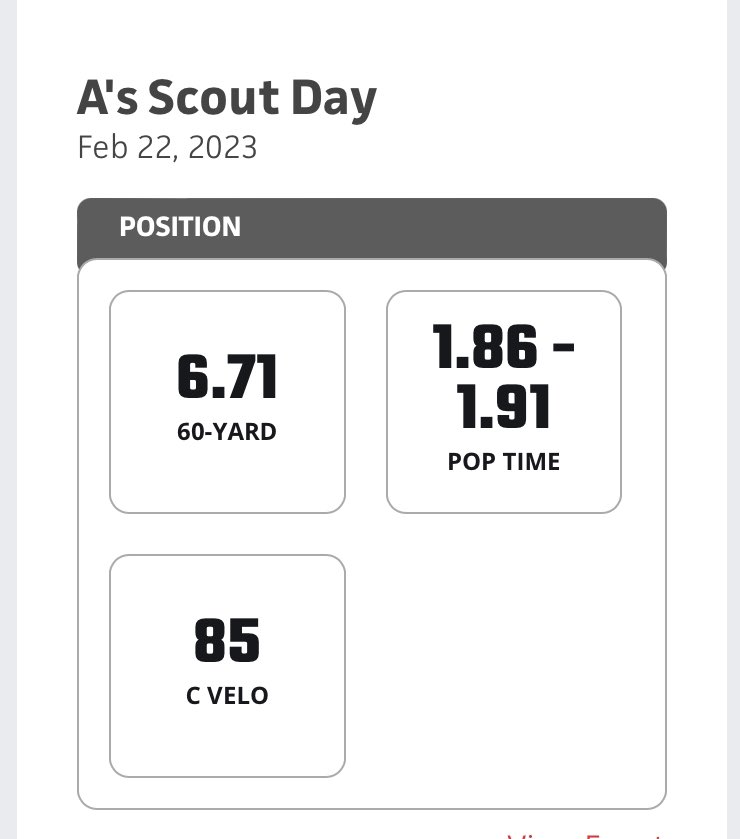The height and width of the screenshot is (839, 740).
Task: Click the Feb 22, 2023 date text
Action: (167, 147)
